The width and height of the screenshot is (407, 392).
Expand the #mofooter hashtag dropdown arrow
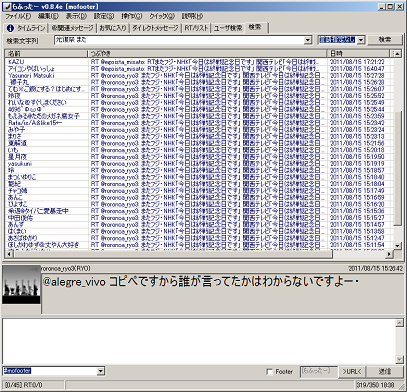[x=101, y=371]
